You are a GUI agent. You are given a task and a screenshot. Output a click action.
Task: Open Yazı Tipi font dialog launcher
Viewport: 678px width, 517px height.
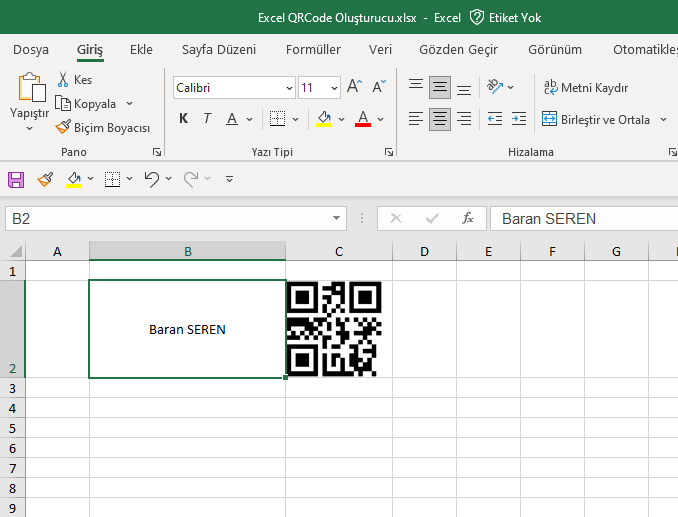[389, 152]
